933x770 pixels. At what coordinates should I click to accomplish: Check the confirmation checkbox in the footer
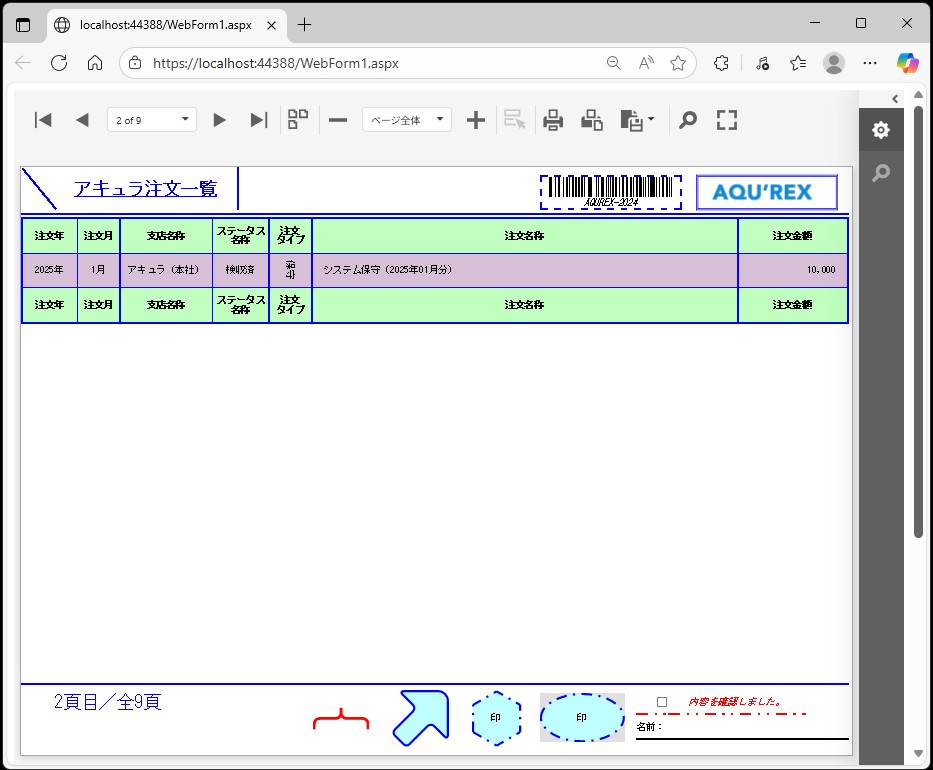[662, 702]
